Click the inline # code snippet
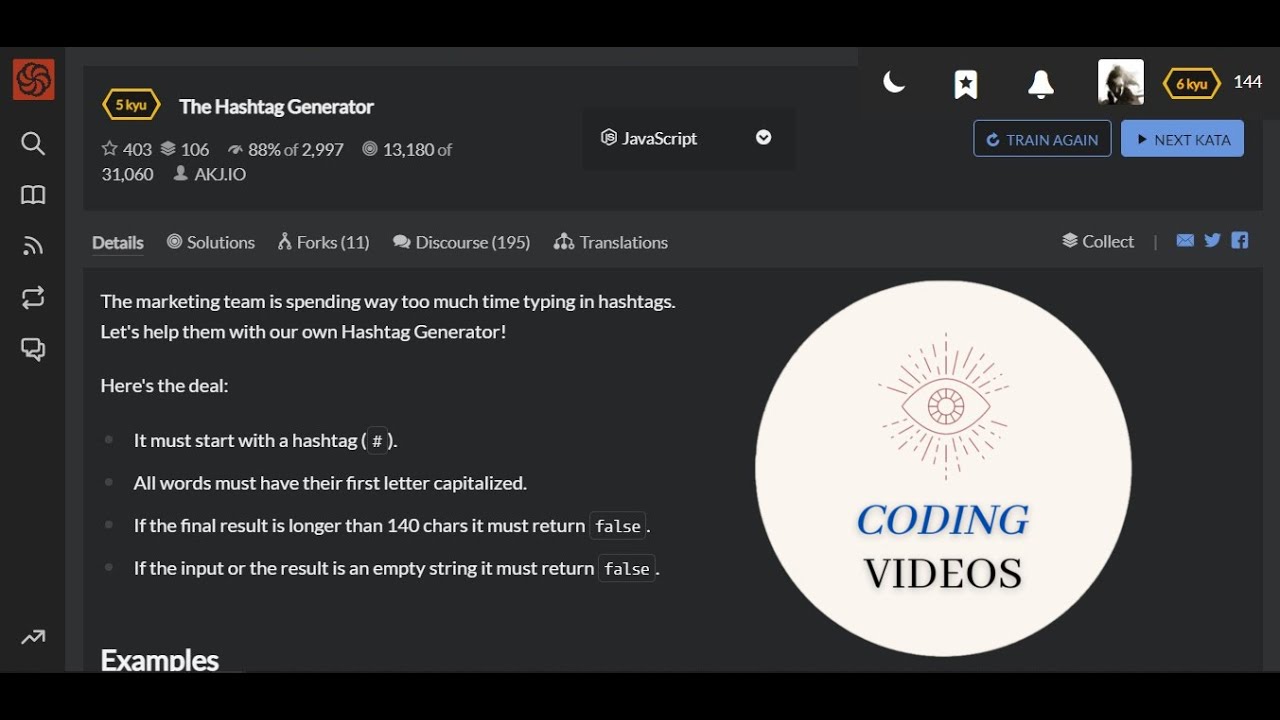Image resolution: width=1280 pixels, height=720 pixels. click(x=377, y=441)
